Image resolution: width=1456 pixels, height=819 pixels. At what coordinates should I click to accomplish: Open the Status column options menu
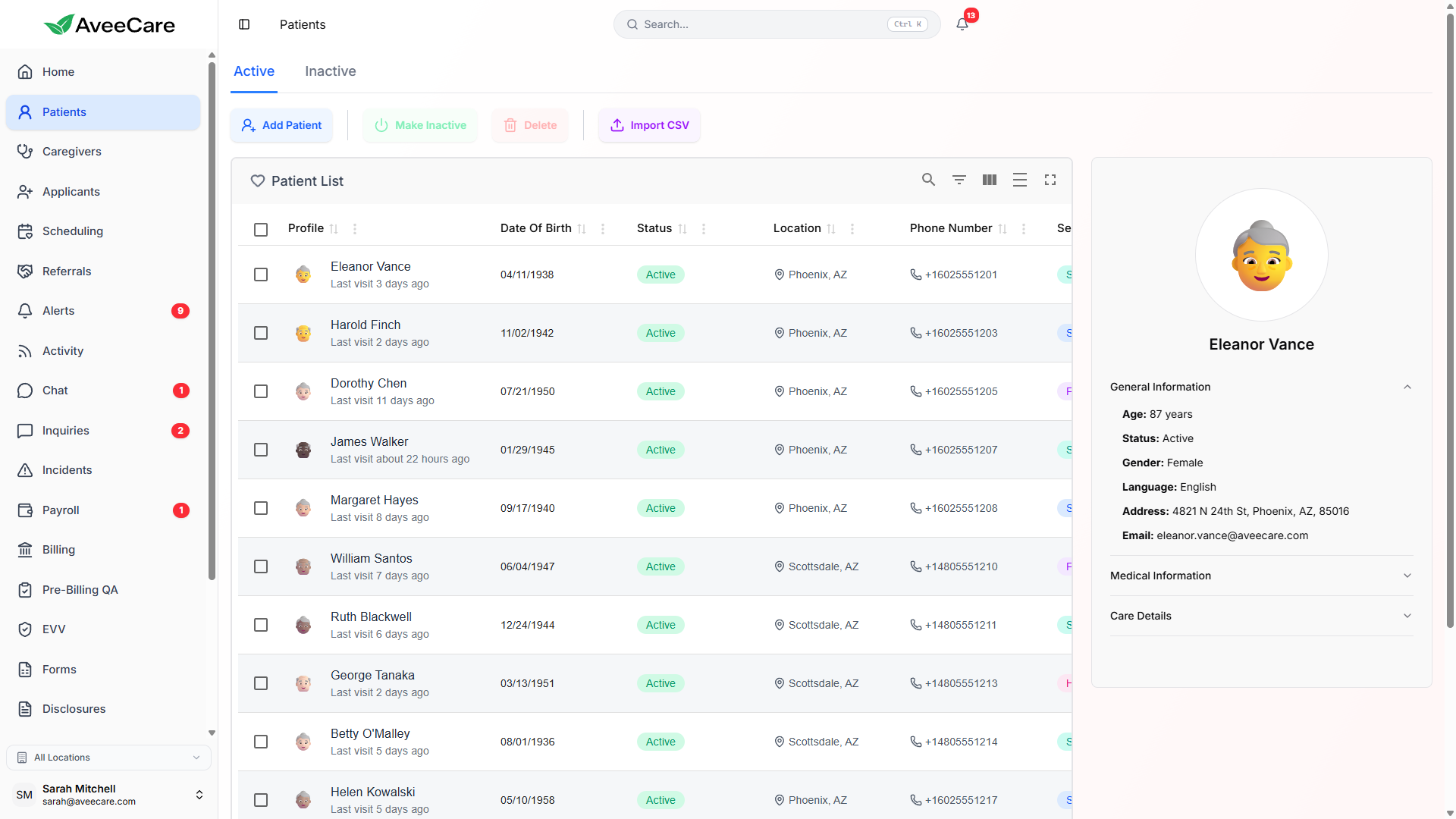pos(703,228)
